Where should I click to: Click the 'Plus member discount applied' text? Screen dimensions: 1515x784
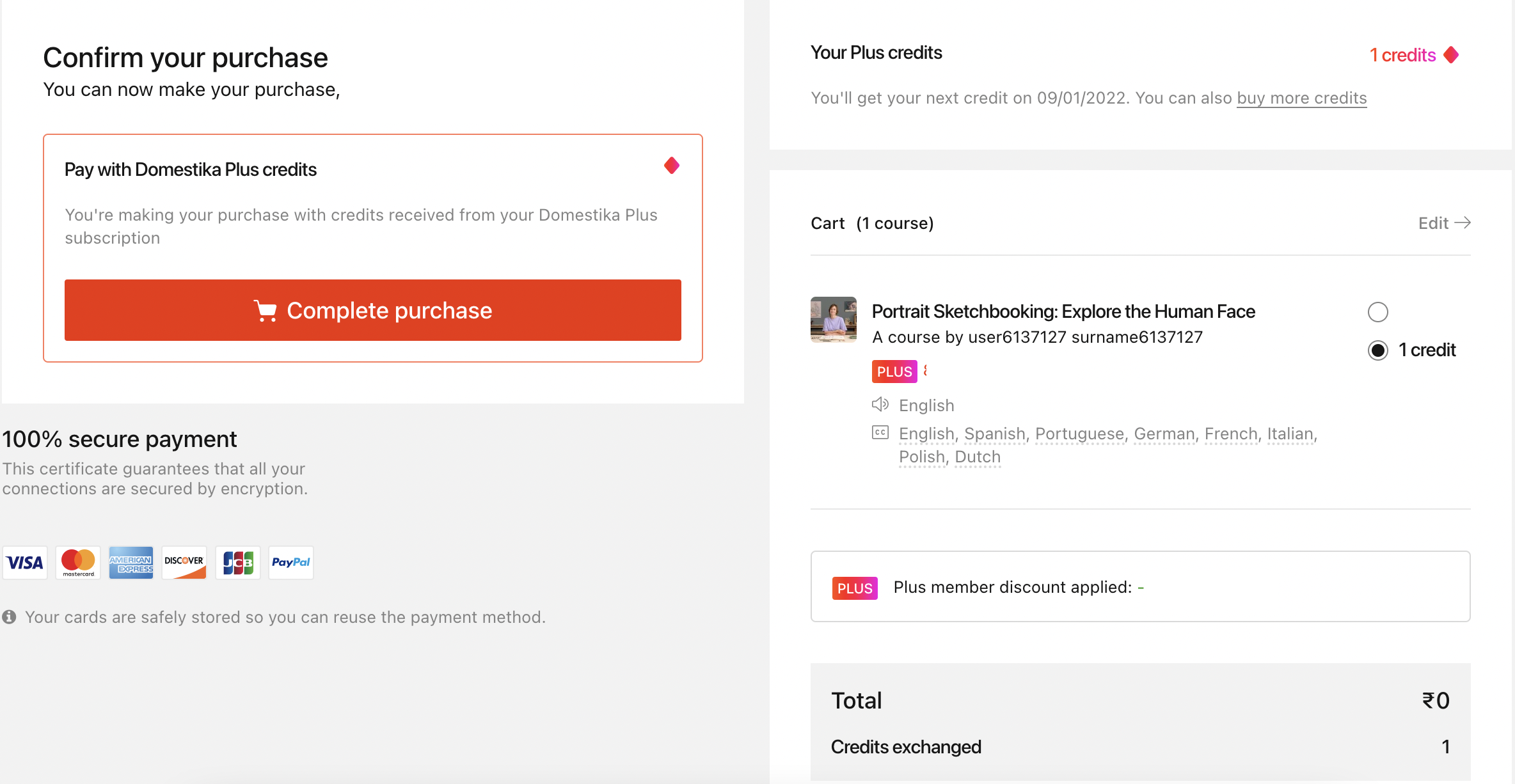[x=1013, y=587]
